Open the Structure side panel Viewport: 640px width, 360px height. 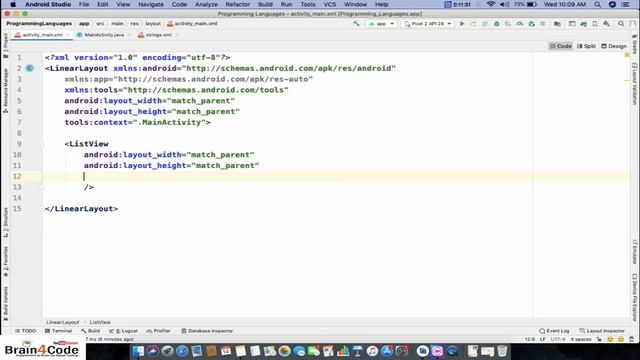pos(5,222)
